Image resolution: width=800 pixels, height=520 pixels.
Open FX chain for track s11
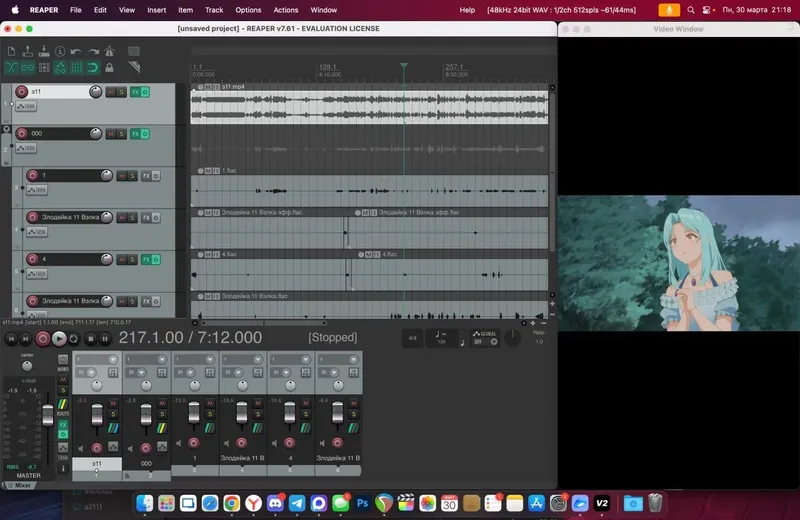(134, 92)
